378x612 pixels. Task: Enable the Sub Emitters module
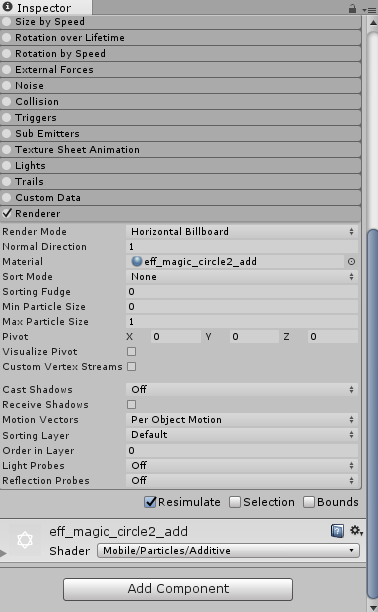pos(7,134)
